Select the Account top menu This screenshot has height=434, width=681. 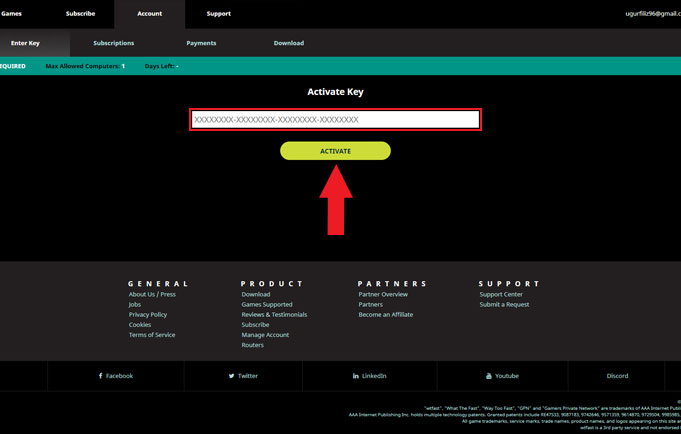(x=149, y=14)
